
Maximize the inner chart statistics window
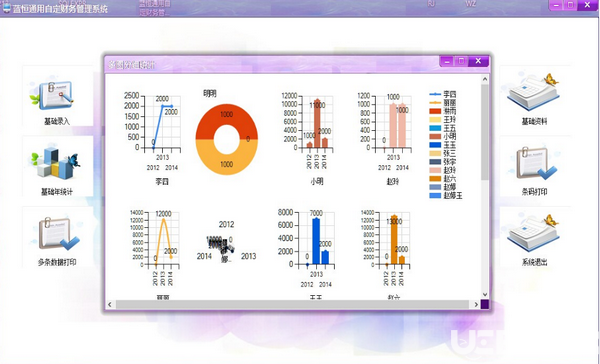click(461, 61)
